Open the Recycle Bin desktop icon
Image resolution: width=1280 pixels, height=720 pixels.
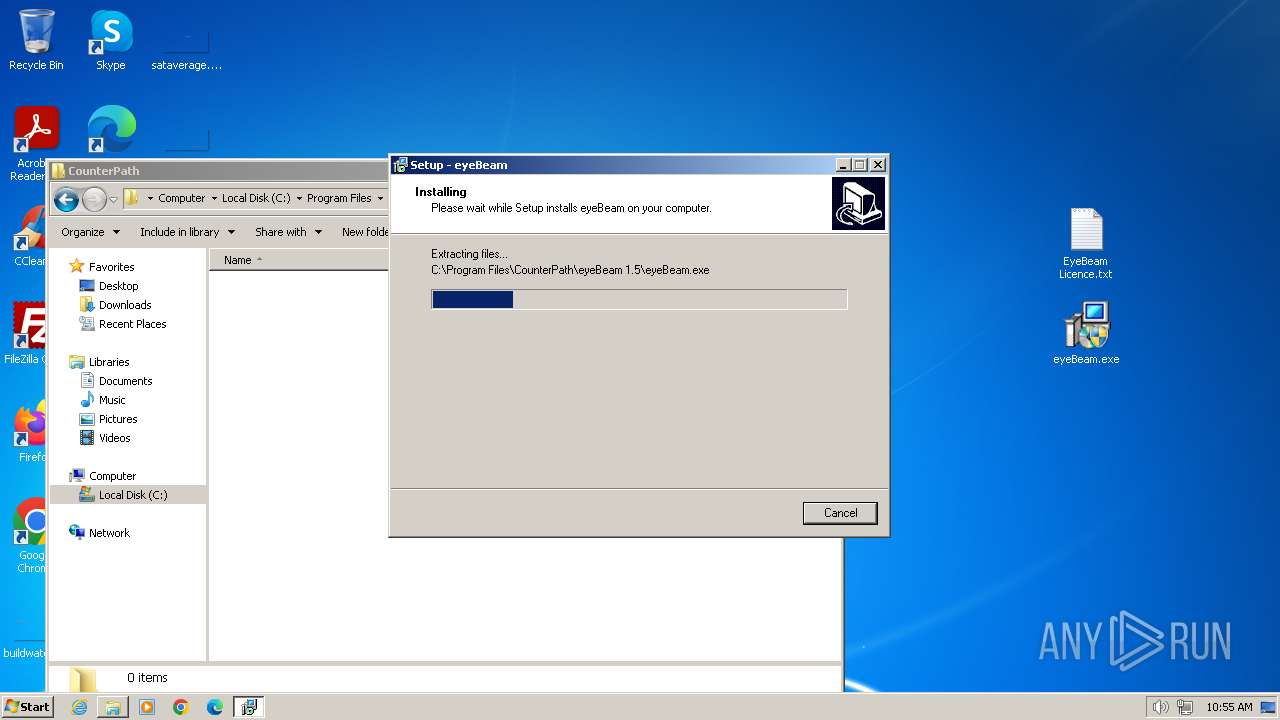pos(36,40)
